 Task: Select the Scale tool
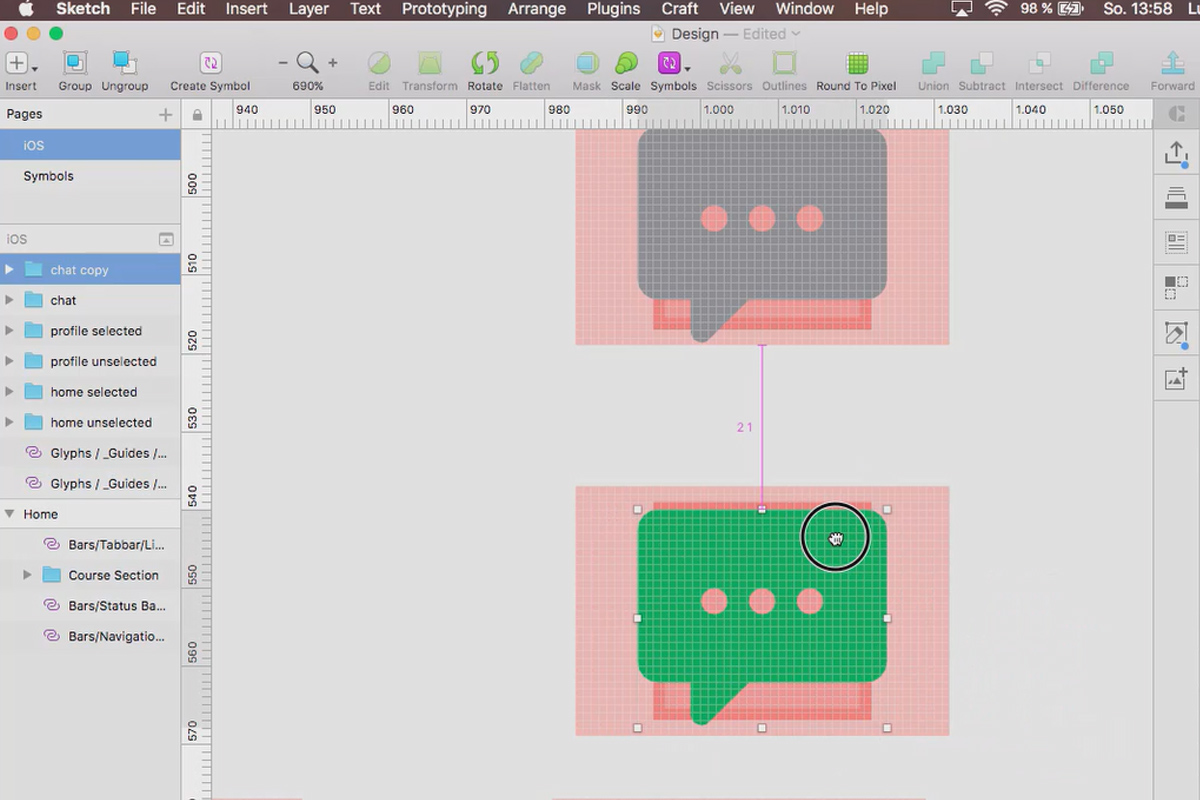pyautogui.click(x=626, y=64)
